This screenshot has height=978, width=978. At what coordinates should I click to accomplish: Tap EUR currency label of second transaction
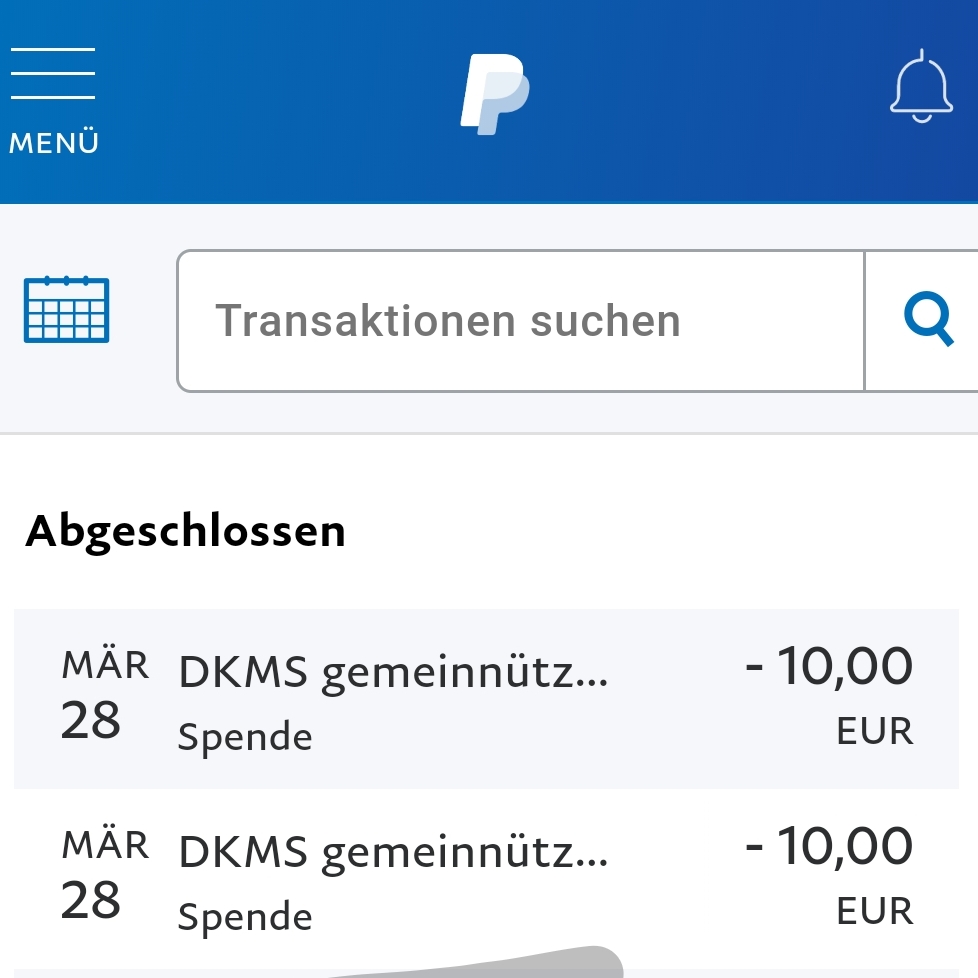coord(874,911)
